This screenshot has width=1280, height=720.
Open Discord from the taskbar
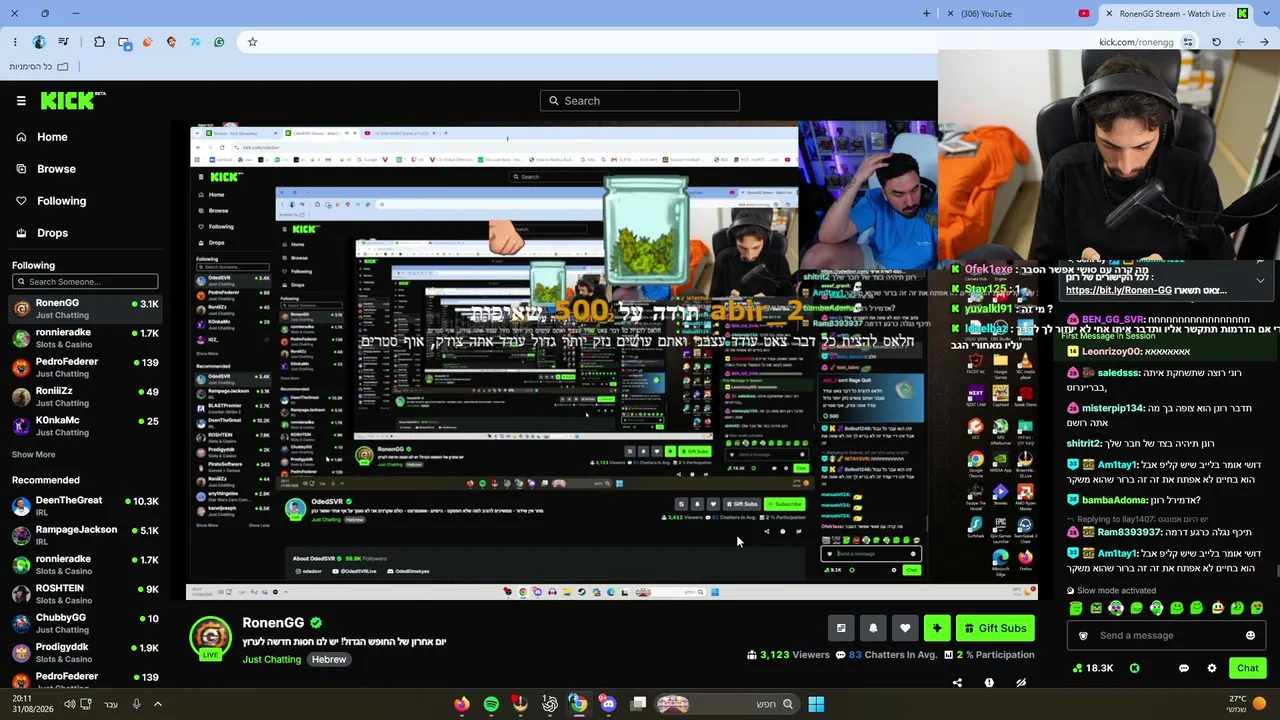click(608, 704)
